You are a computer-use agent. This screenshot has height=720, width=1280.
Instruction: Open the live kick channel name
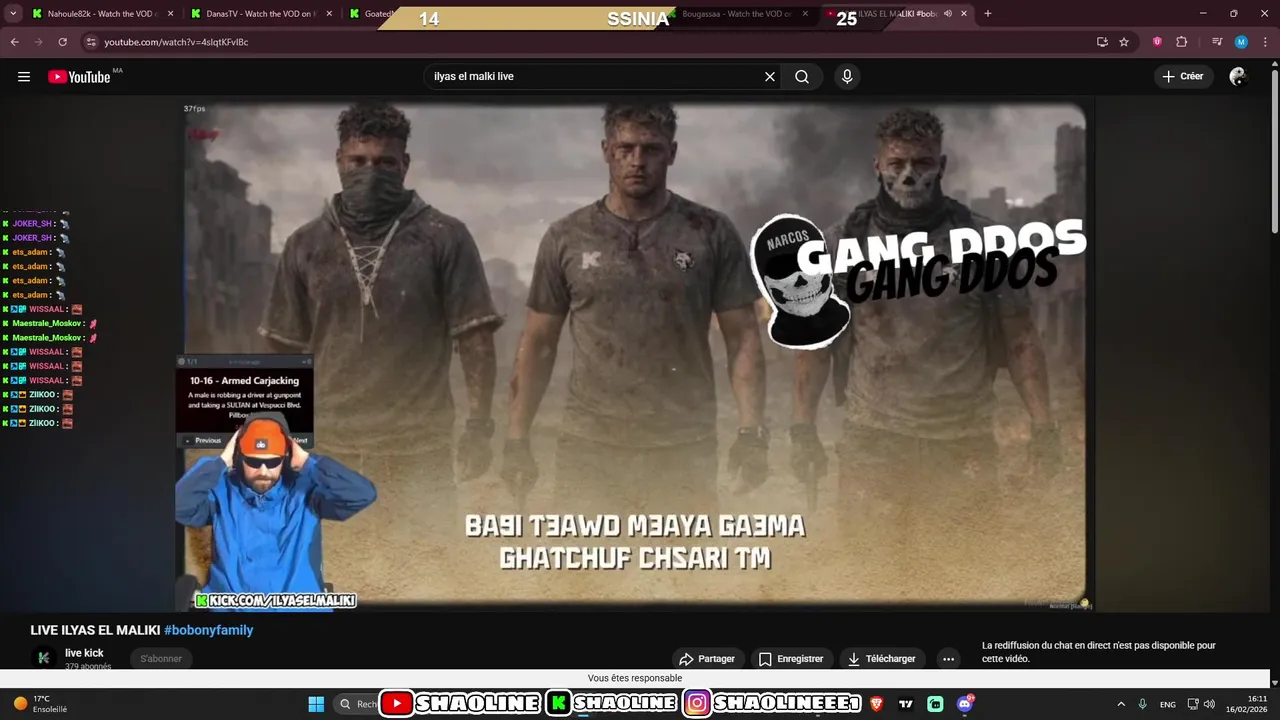pos(84,653)
